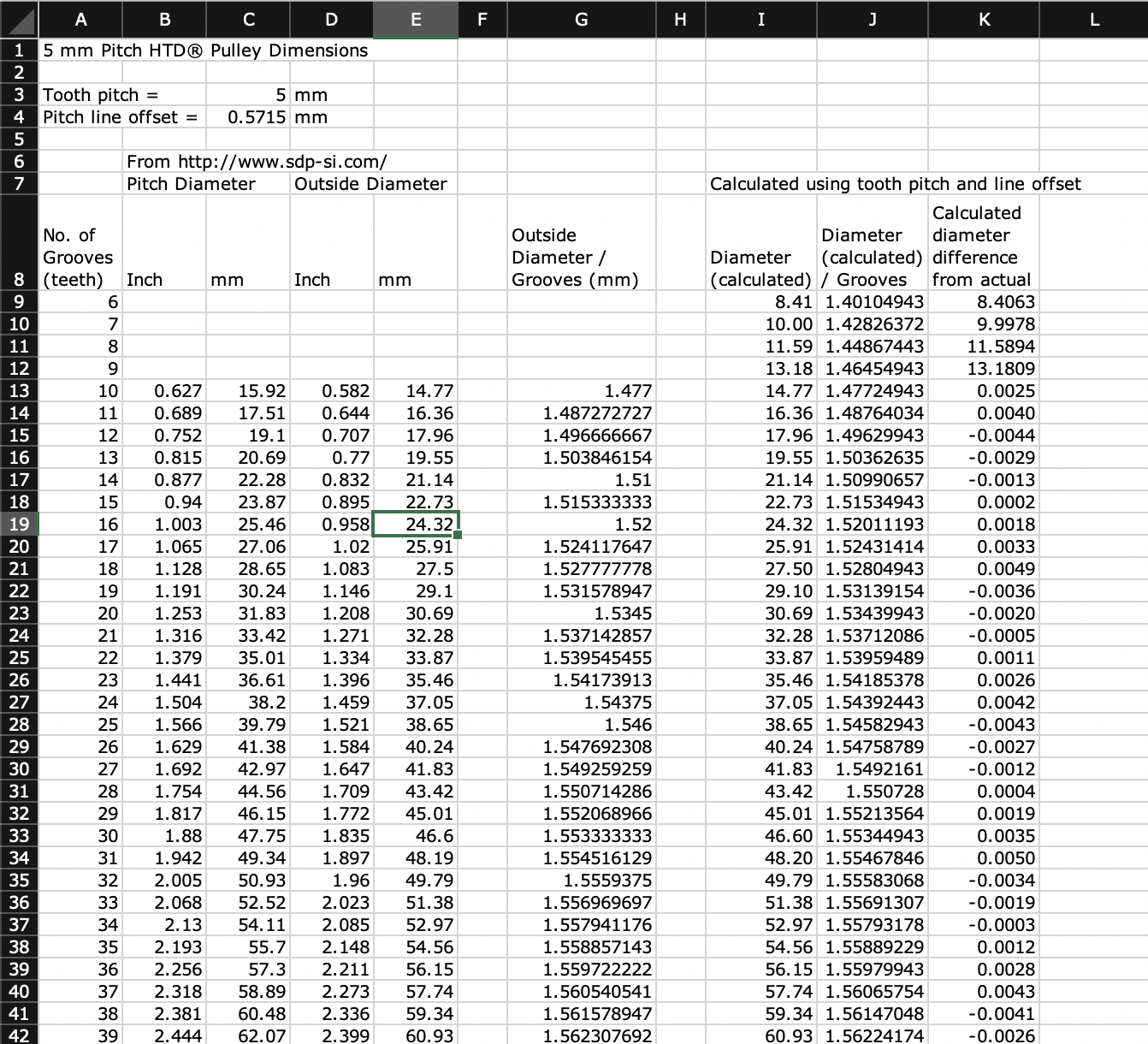Select cell with value 38.2

point(248,702)
